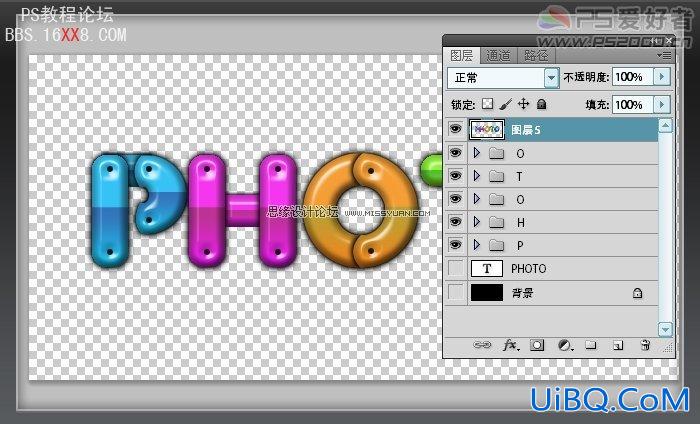
Task: Select the T group name
Action: pos(519,176)
